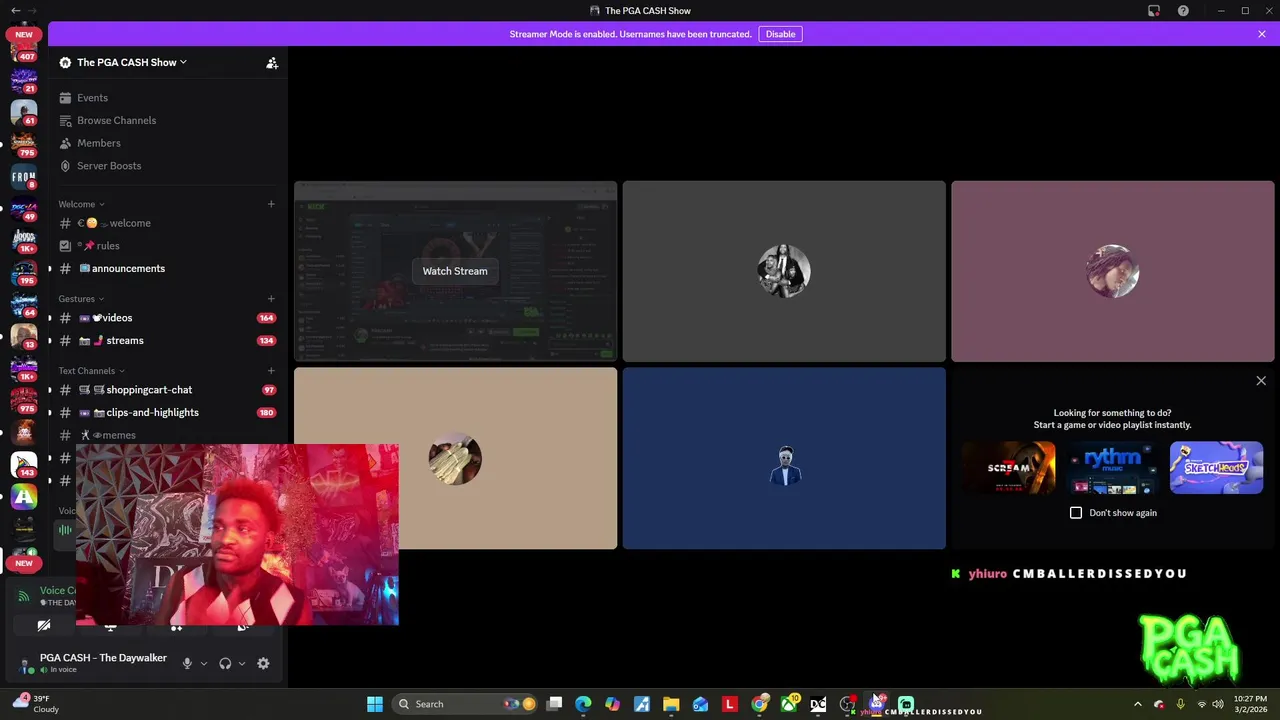The width and height of the screenshot is (1280, 720).
Task: Select the grey voice participant tile
Action: (x=784, y=271)
